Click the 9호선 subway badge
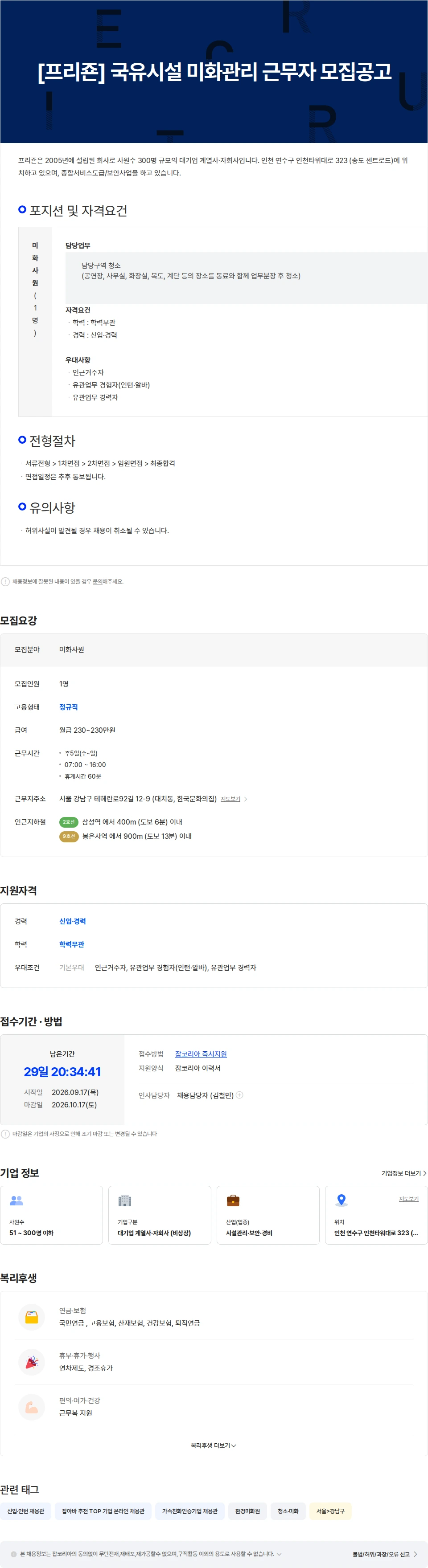The height and width of the screenshot is (1568, 428). [x=69, y=837]
